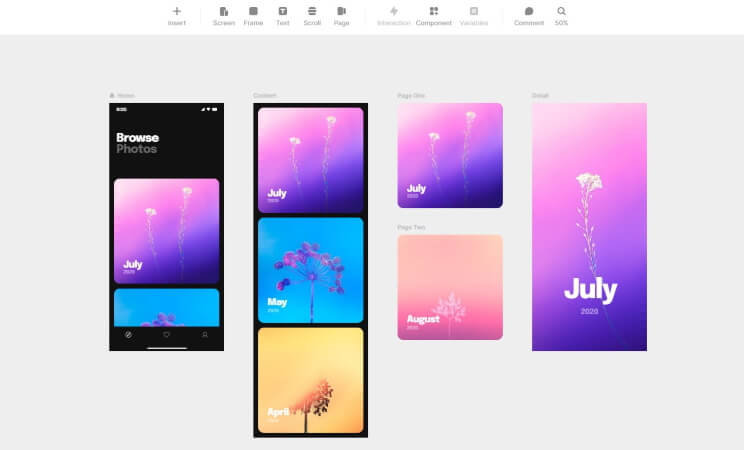Click the Variables tool in the toolbar
744x450 pixels.
[x=474, y=16]
